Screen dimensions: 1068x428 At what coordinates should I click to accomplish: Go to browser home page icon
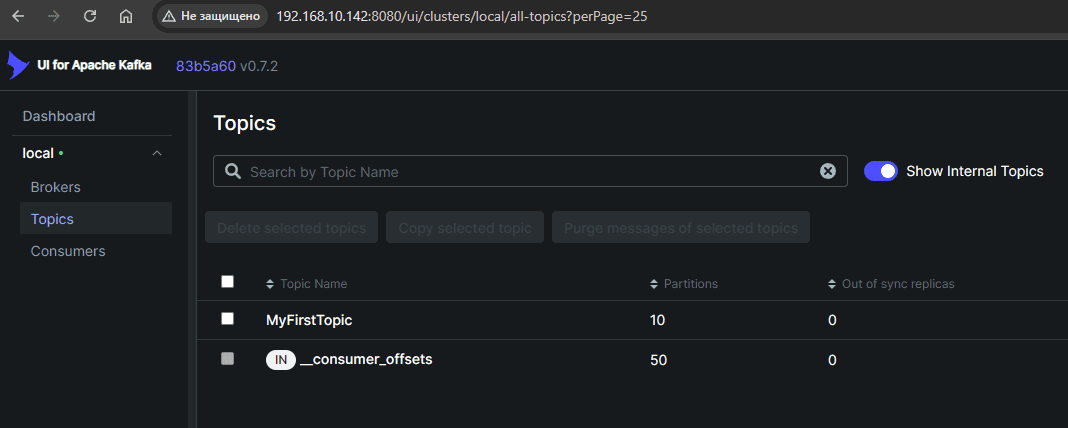pos(125,17)
